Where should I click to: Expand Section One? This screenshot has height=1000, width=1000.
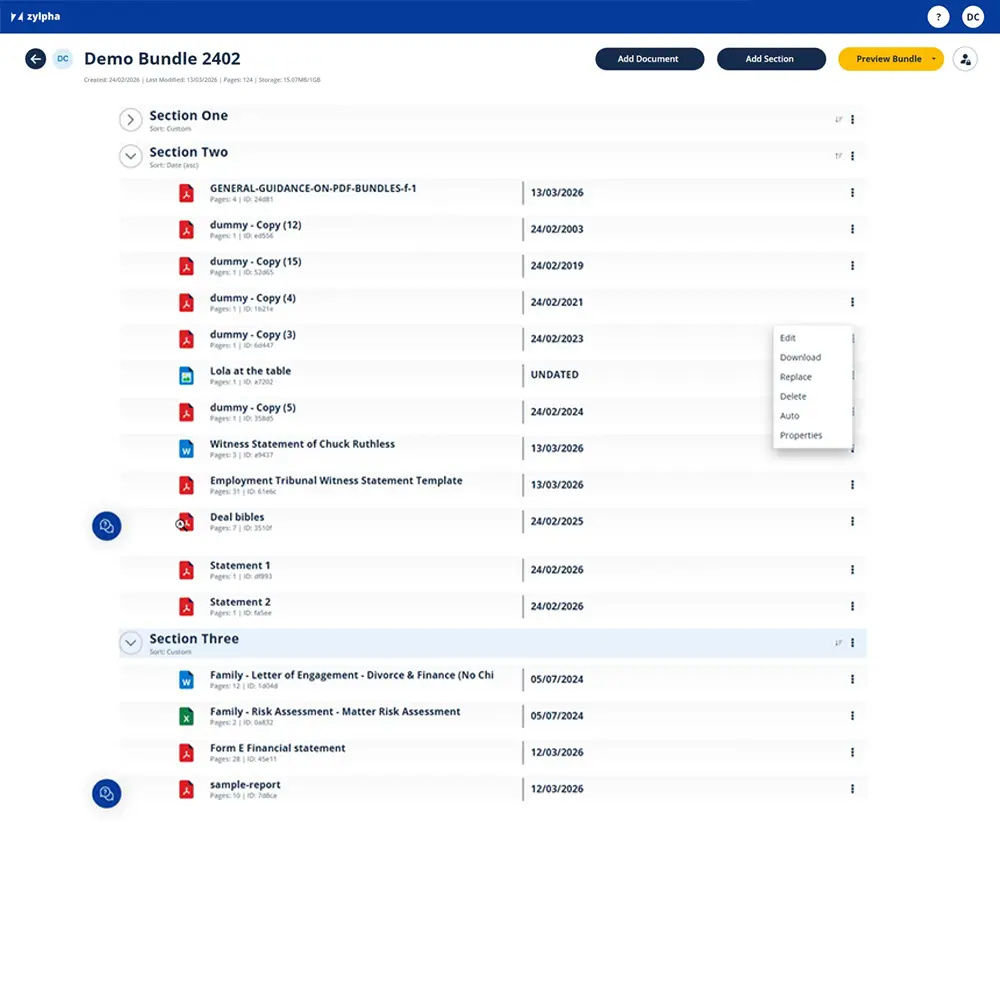coord(130,119)
